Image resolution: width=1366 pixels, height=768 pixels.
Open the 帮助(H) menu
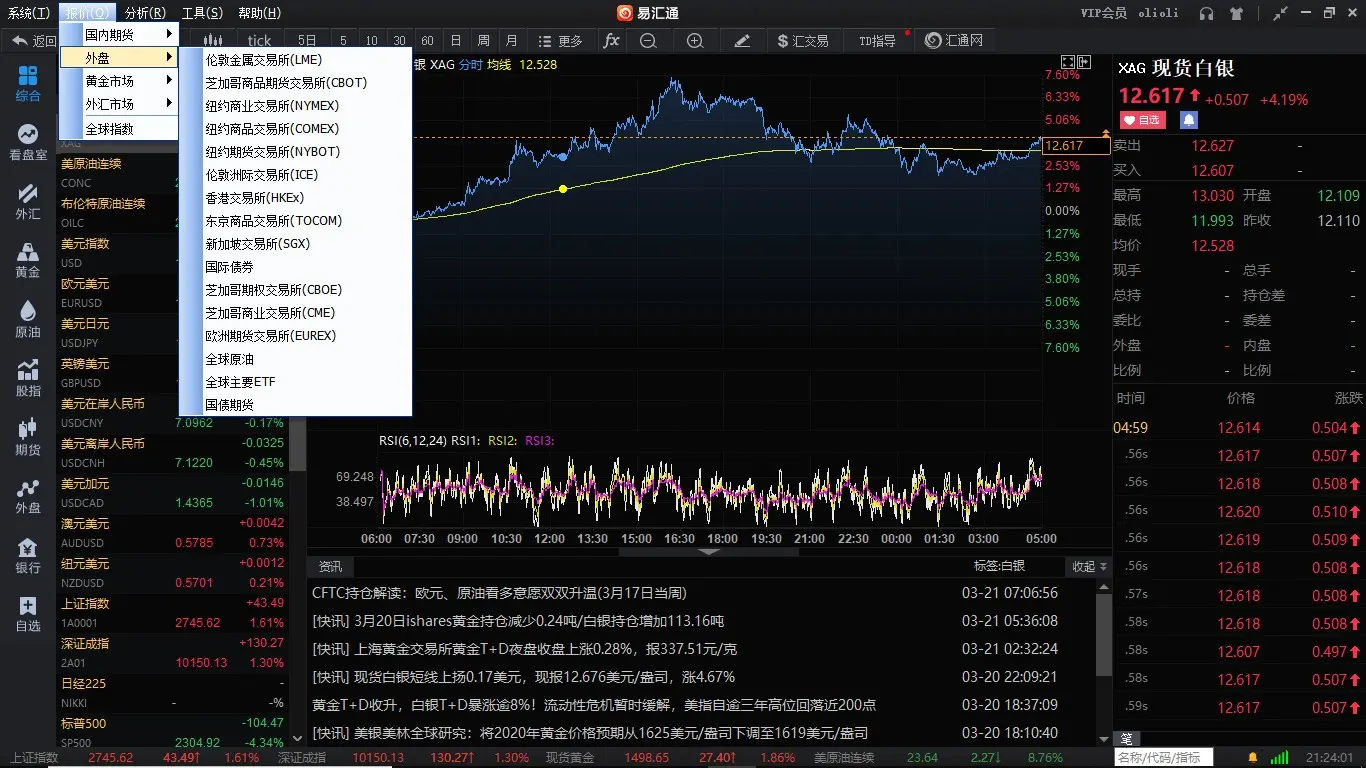point(259,13)
